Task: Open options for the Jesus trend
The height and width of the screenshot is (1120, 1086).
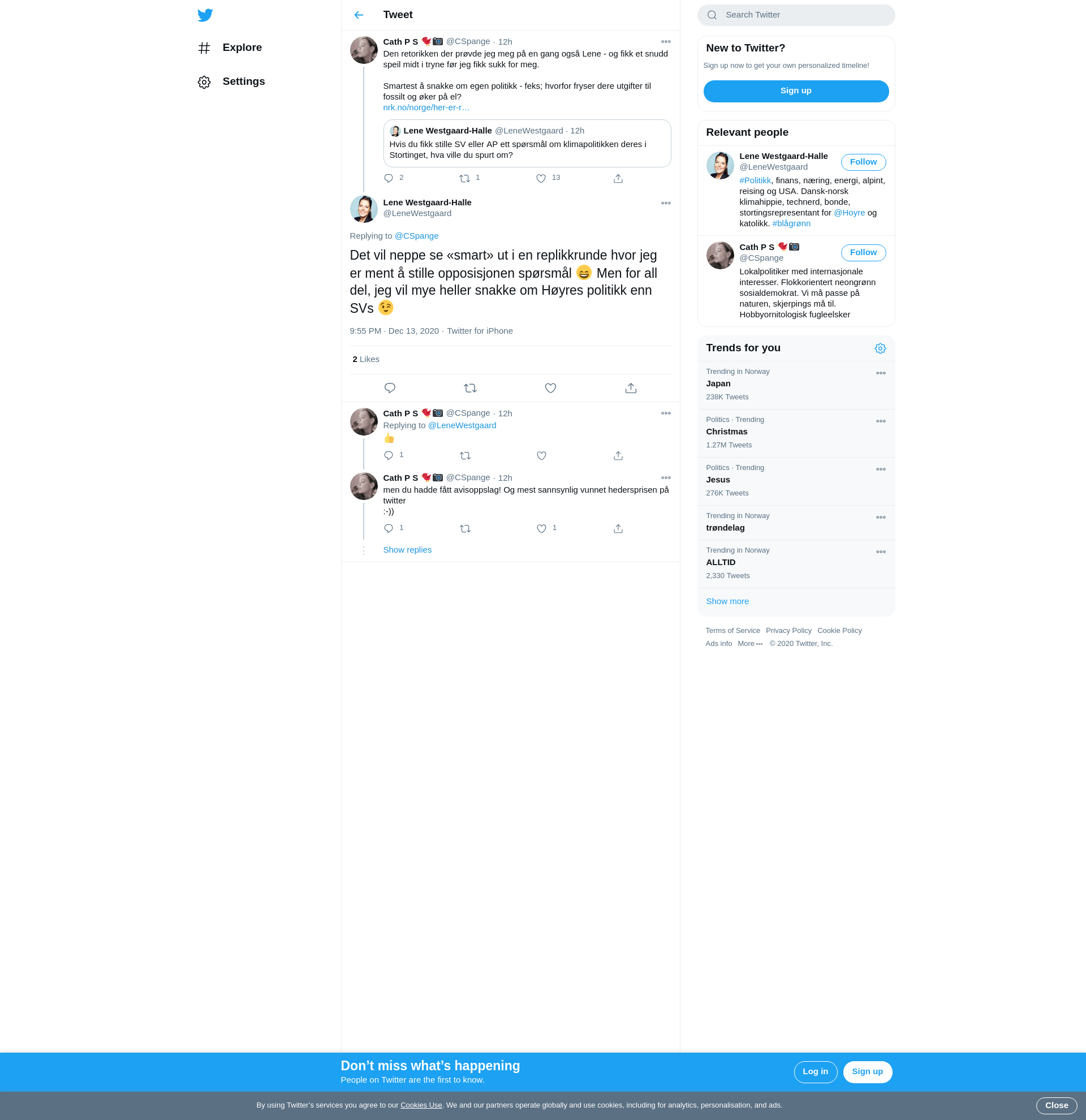Action: [x=881, y=469]
